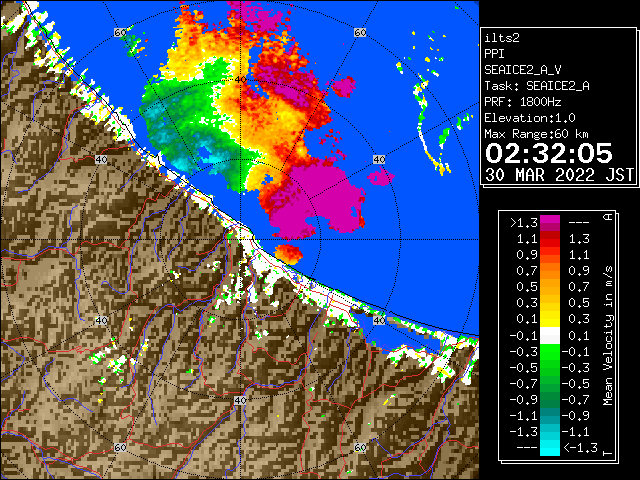Select the vertical Mean Velocity in m/s label
Viewport: 640px width, 480px height.
[608, 335]
